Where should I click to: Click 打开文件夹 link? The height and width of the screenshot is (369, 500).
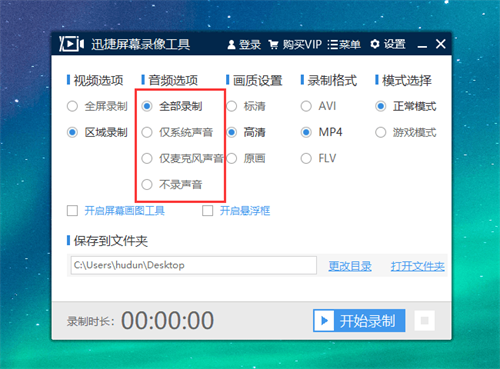tap(418, 266)
